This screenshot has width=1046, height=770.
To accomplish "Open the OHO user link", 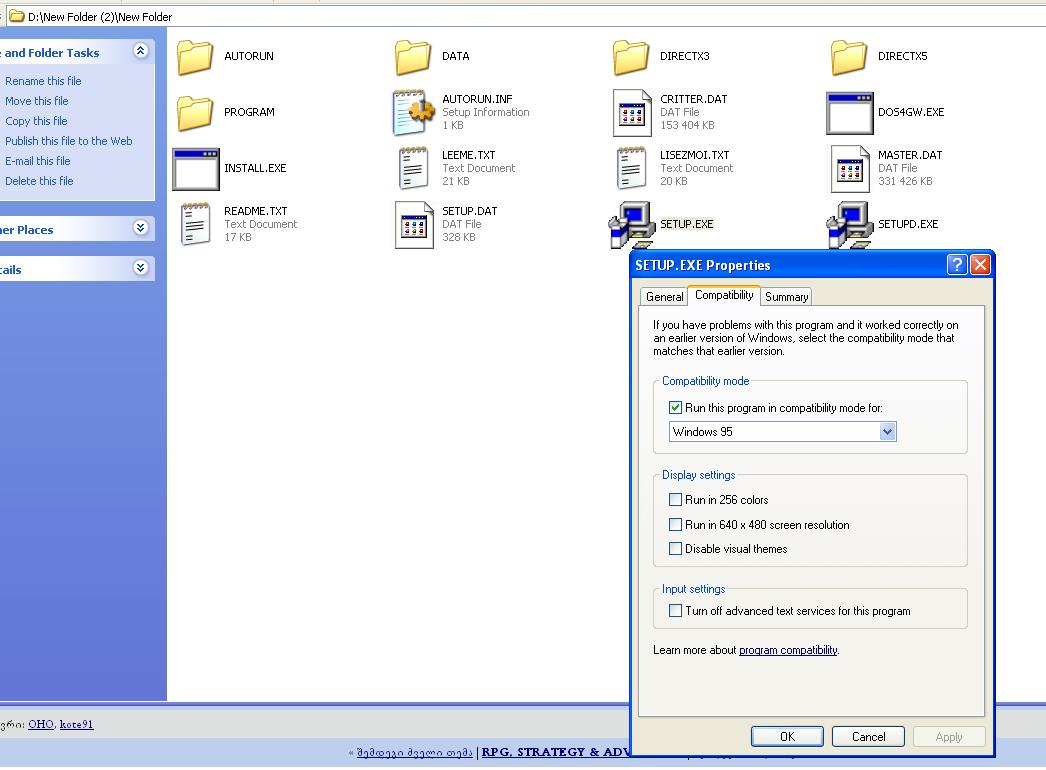I will pyautogui.click(x=41, y=725).
